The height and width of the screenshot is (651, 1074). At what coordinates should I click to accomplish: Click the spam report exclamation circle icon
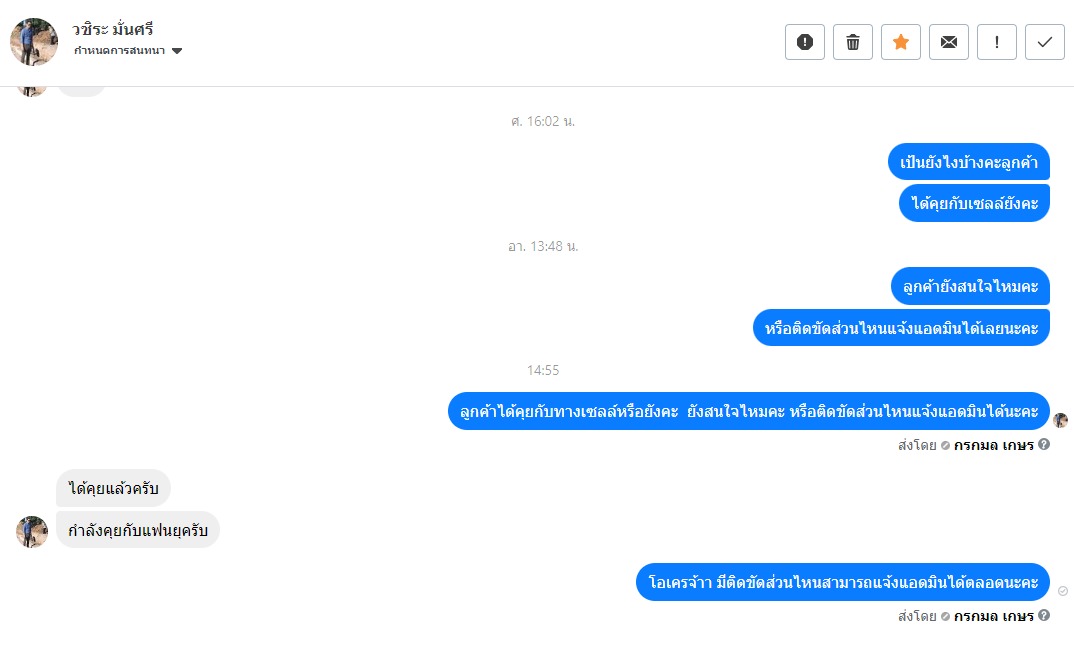805,42
